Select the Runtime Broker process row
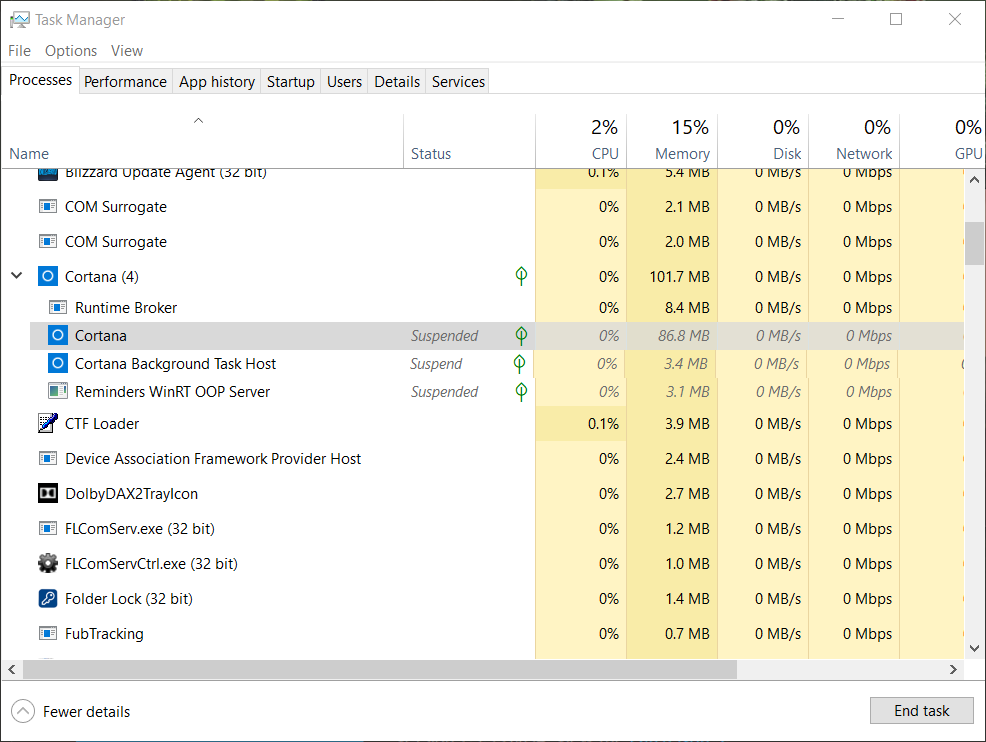 (126, 308)
